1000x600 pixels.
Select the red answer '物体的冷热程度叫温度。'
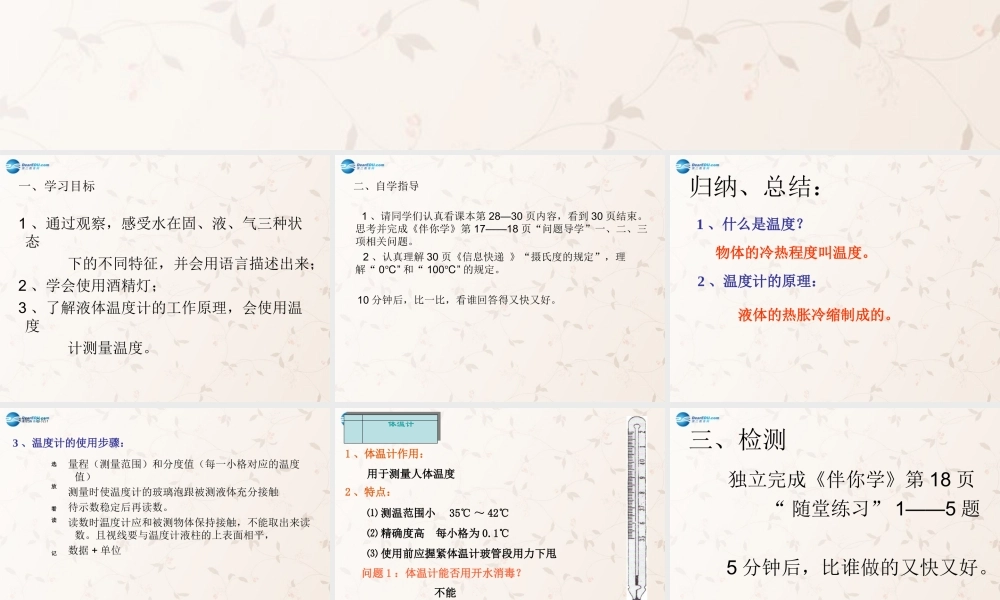[793, 252]
